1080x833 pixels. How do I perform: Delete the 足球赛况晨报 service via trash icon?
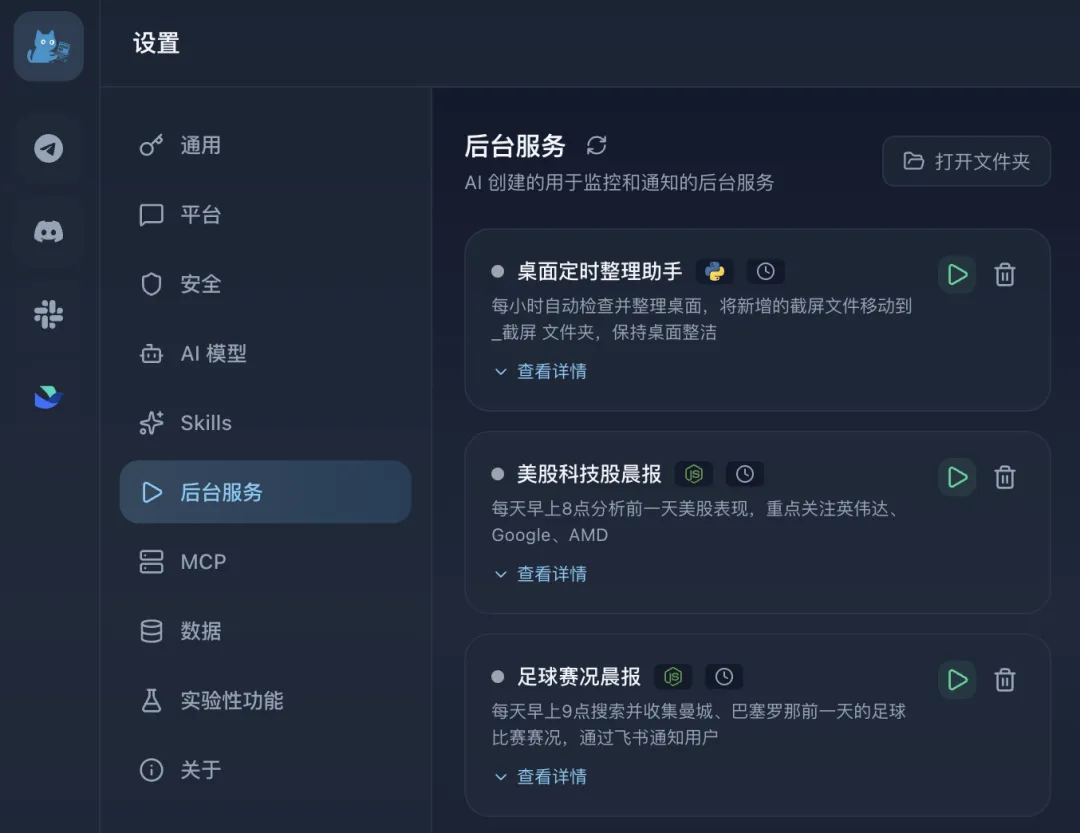click(1004, 679)
